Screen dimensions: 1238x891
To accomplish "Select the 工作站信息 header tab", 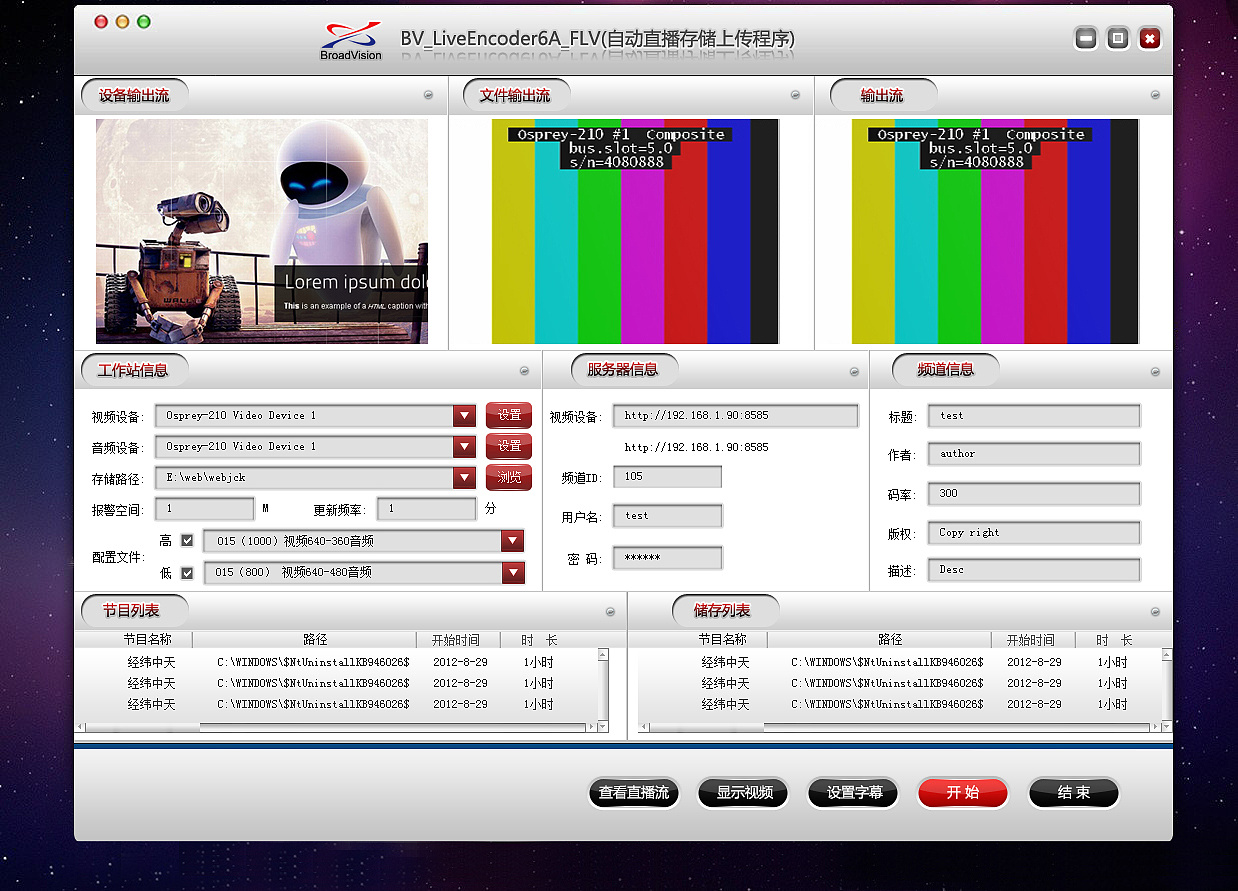I will [133, 370].
